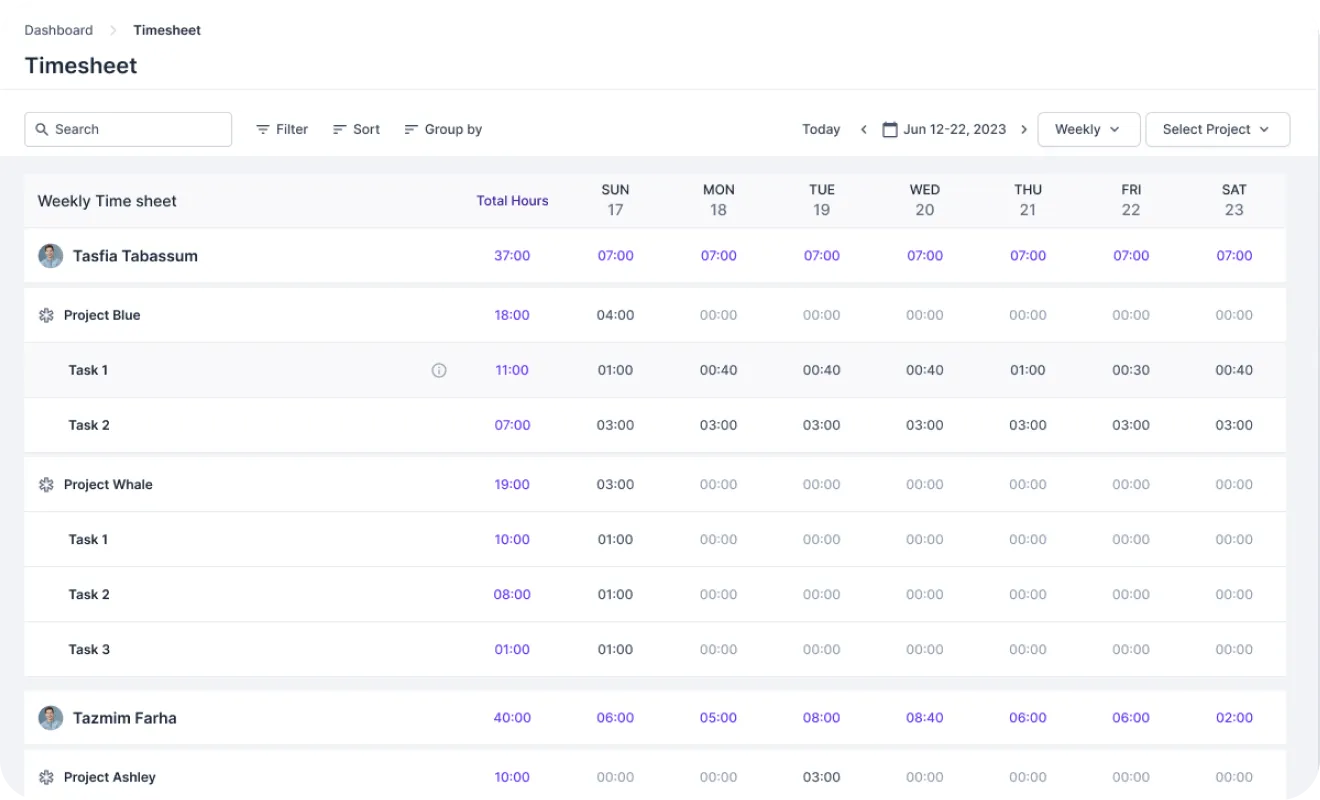Click Tazmim Farha's Saturday 02:00 entry

click(1234, 718)
